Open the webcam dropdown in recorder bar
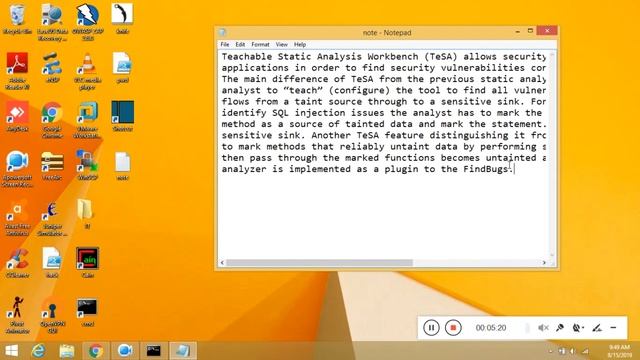640x360 pixels. pyautogui.click(x=578, y=328)
